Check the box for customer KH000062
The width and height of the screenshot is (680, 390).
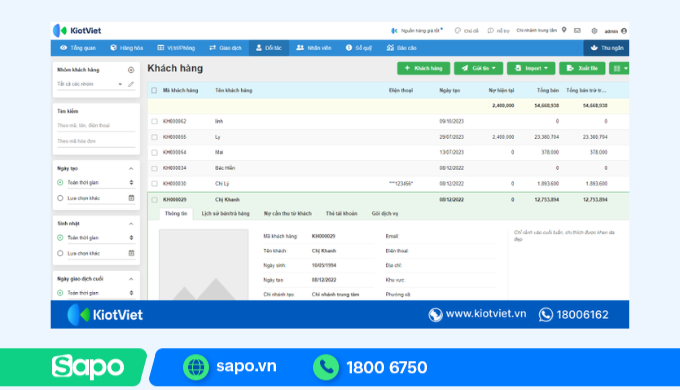(x=154, y=121)
